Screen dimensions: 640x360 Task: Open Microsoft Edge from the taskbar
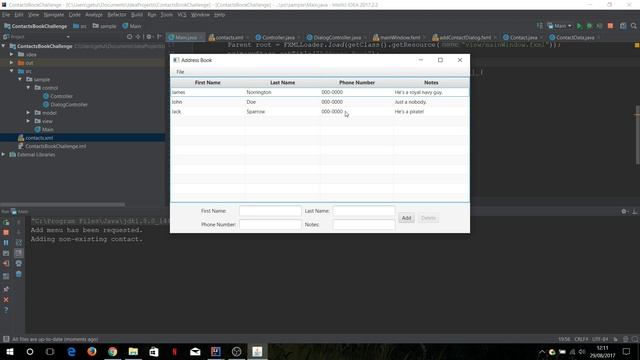coord(71,351)
